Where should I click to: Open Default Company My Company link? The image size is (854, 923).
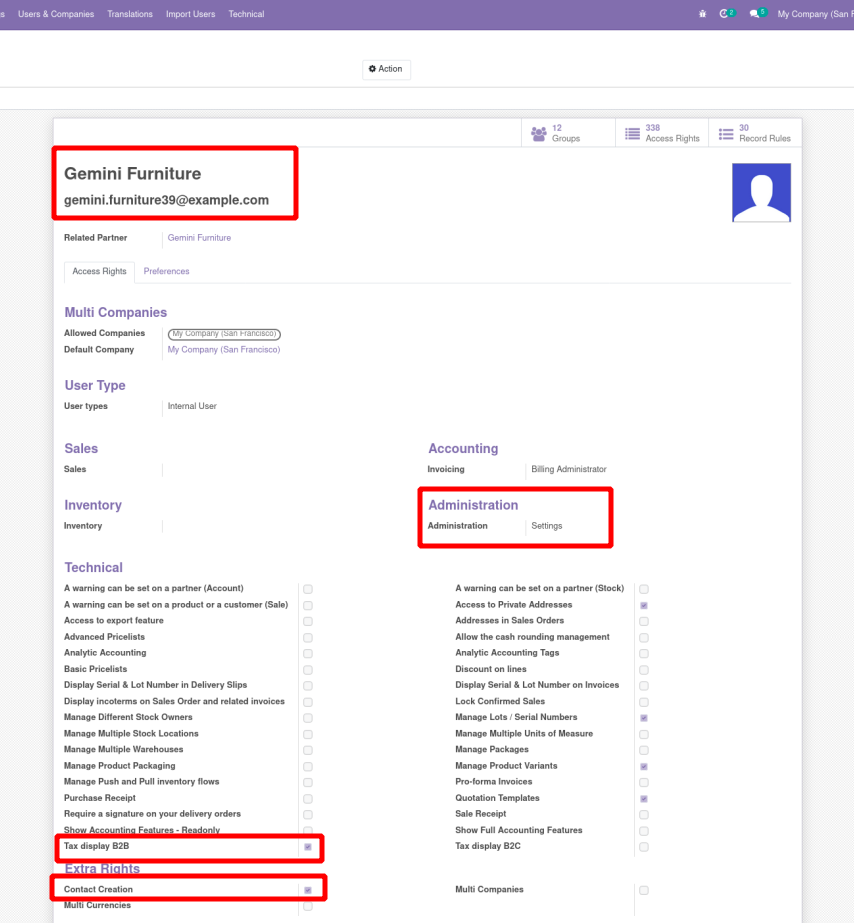(224, 350)
